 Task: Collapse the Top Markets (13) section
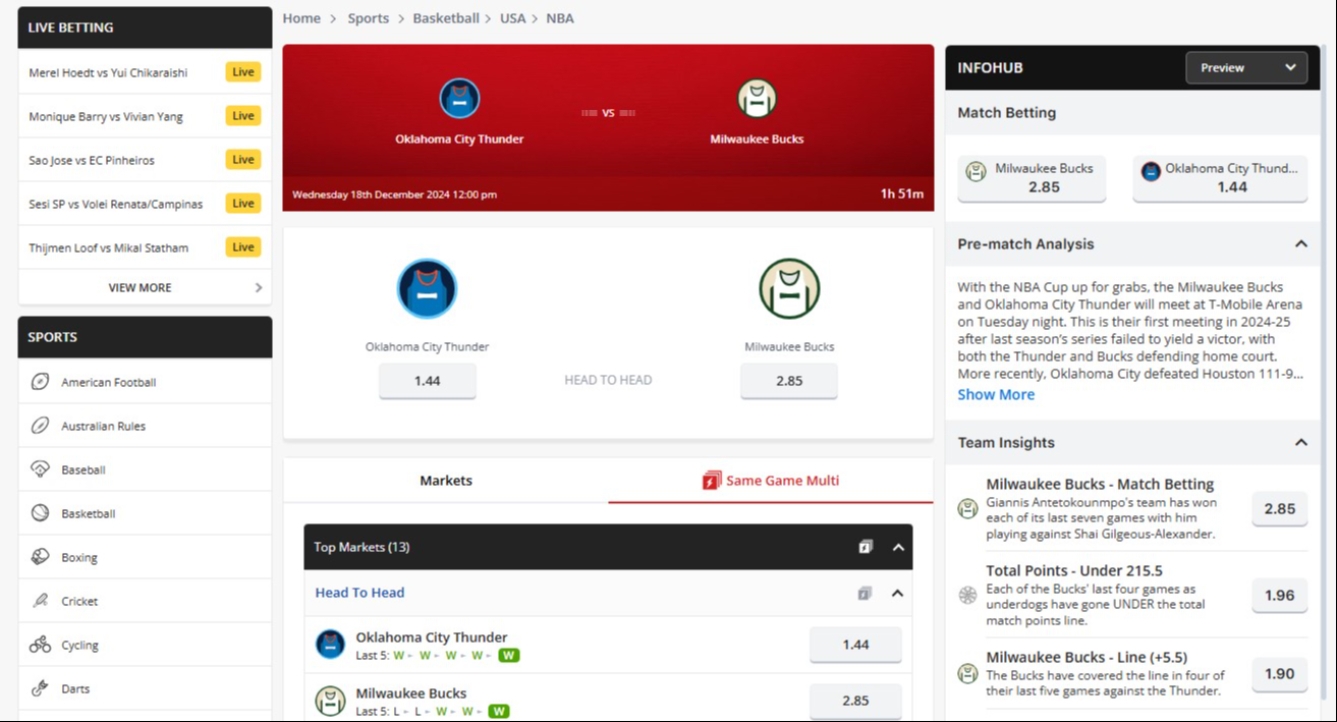coord(898,547)
